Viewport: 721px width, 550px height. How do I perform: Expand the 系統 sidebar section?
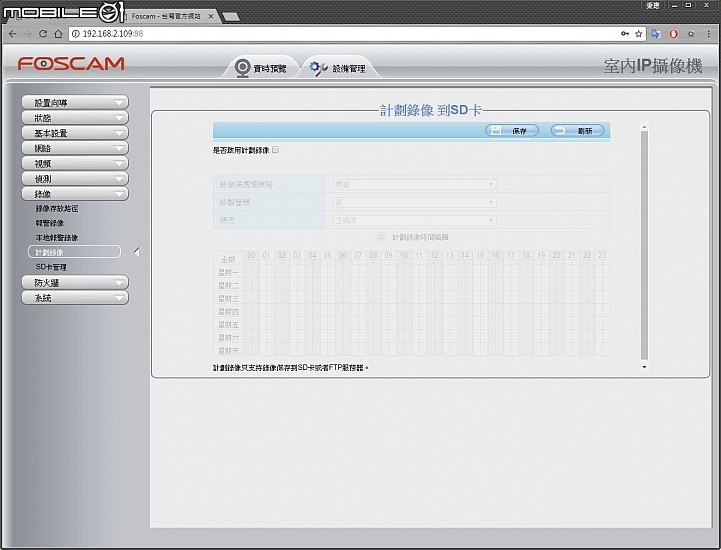coord(75,298)
